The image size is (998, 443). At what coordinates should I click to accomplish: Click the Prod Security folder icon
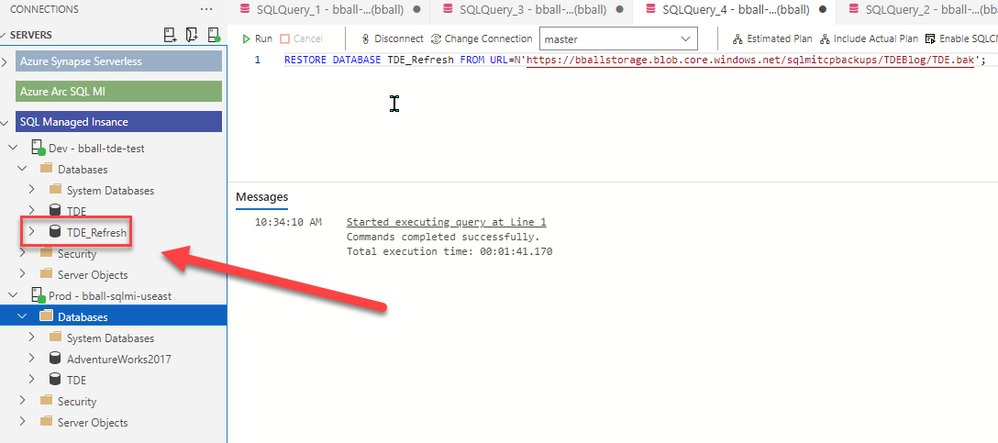point(45,401)
